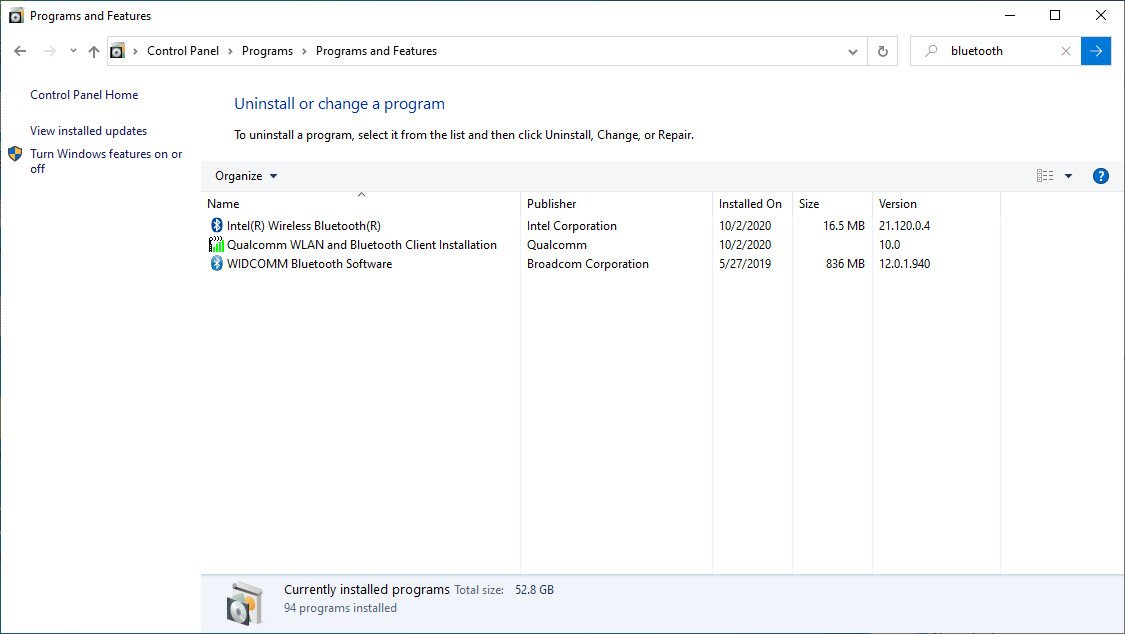Sort by the Version column header

(936, 204)
